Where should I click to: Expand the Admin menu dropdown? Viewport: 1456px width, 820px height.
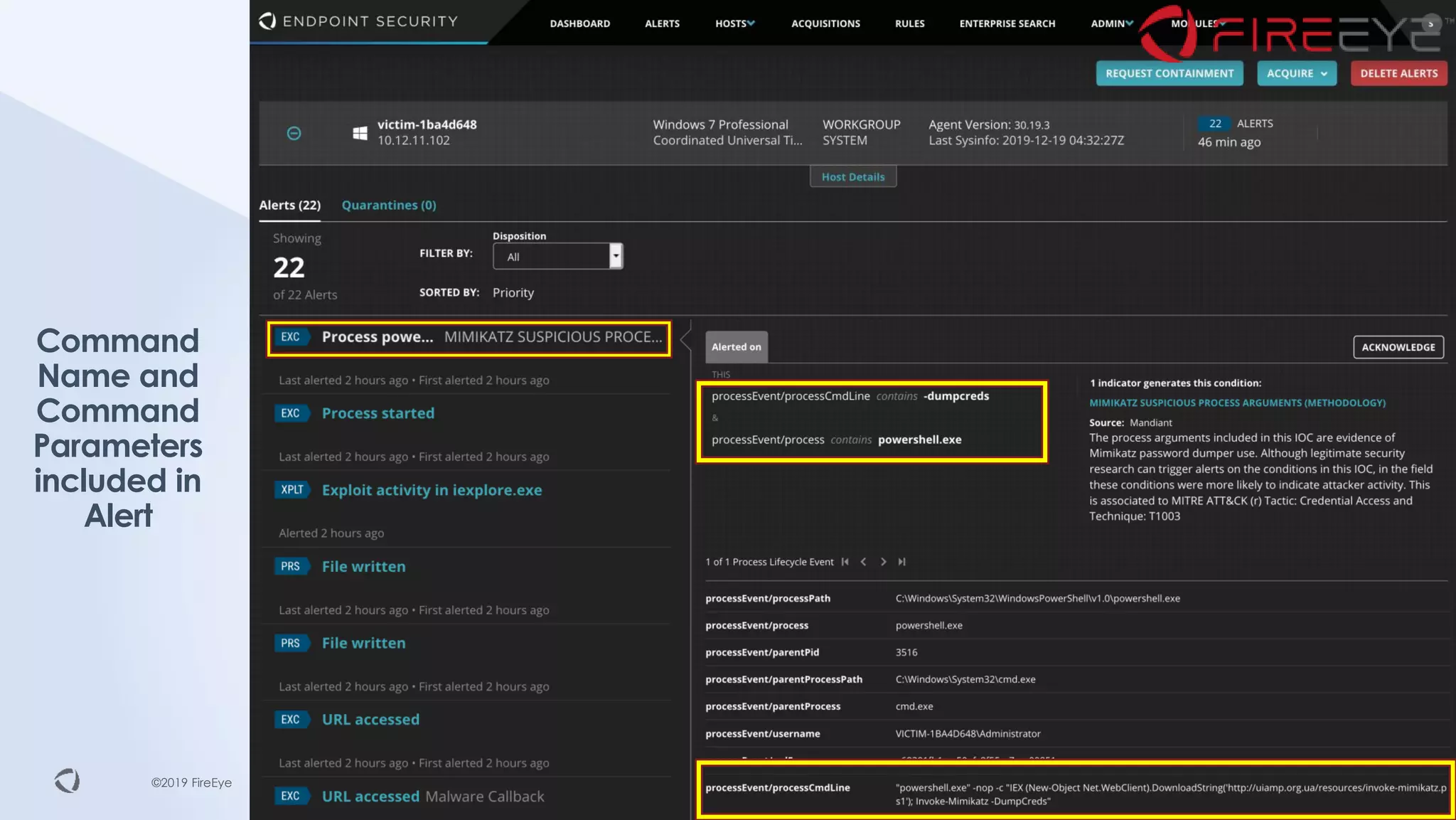[x=1111, y=23]
